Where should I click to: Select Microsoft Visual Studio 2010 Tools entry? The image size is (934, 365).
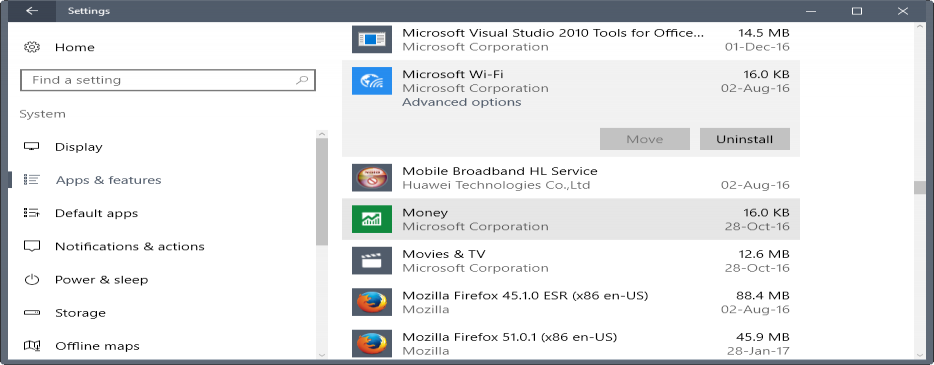tap(571, 39)
